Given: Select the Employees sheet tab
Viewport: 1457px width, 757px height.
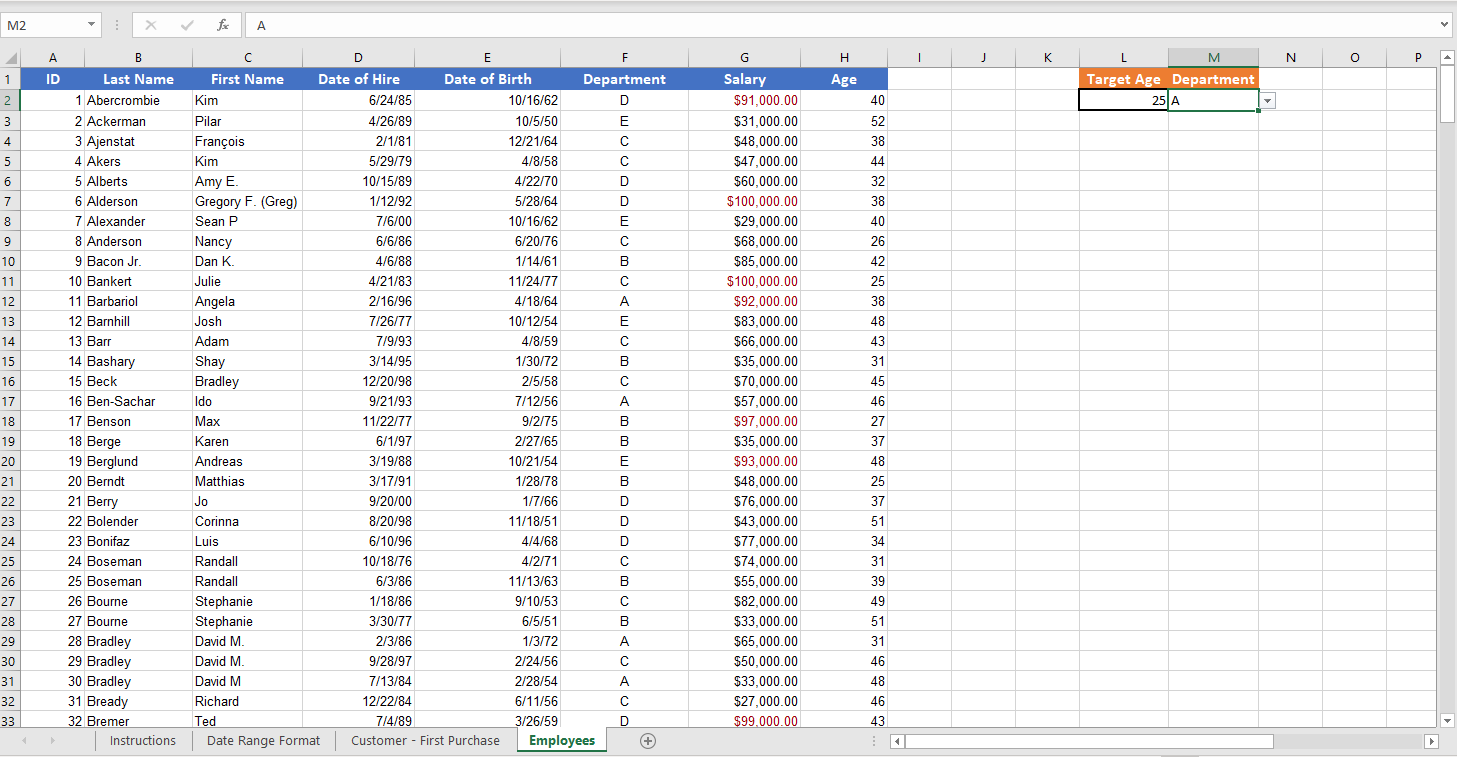Looking at the screenshot, I should [x=561, y=740].
